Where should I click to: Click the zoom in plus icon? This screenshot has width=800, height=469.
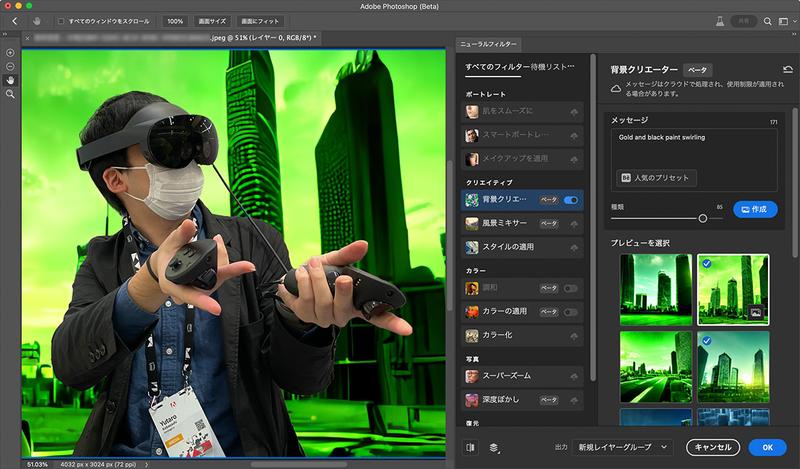coord(10,53)
